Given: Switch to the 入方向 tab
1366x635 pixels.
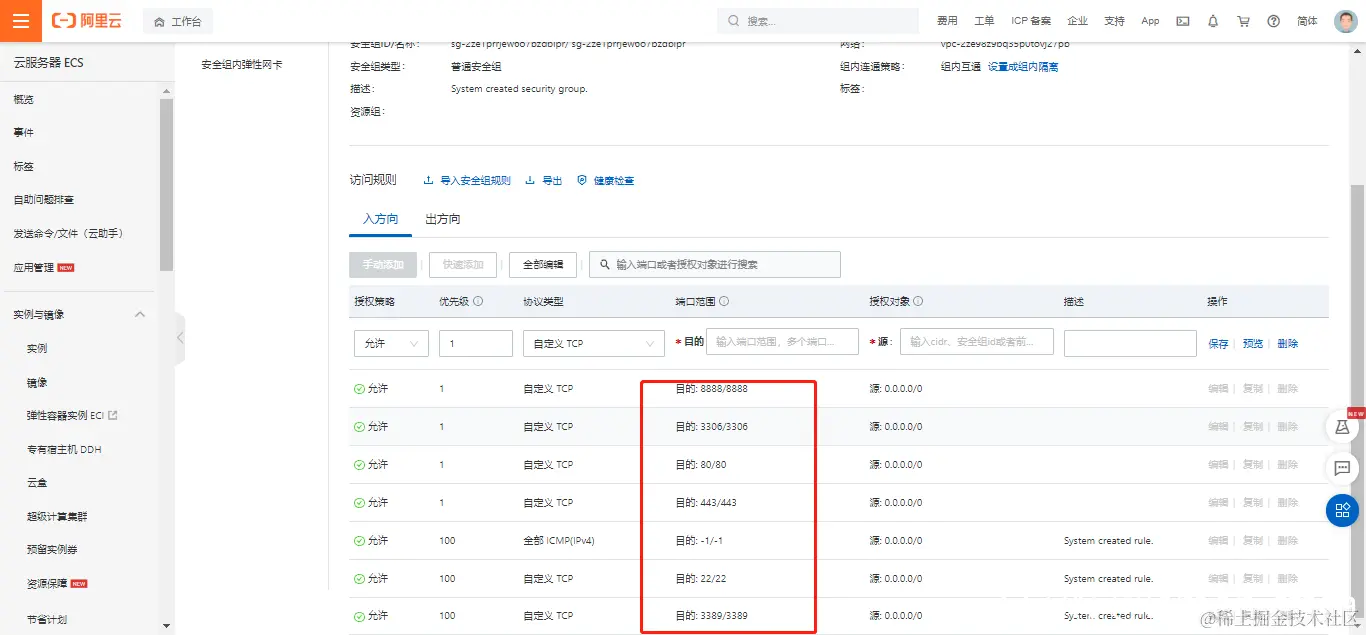Looking at the screenshot, I should click(380, 218).
